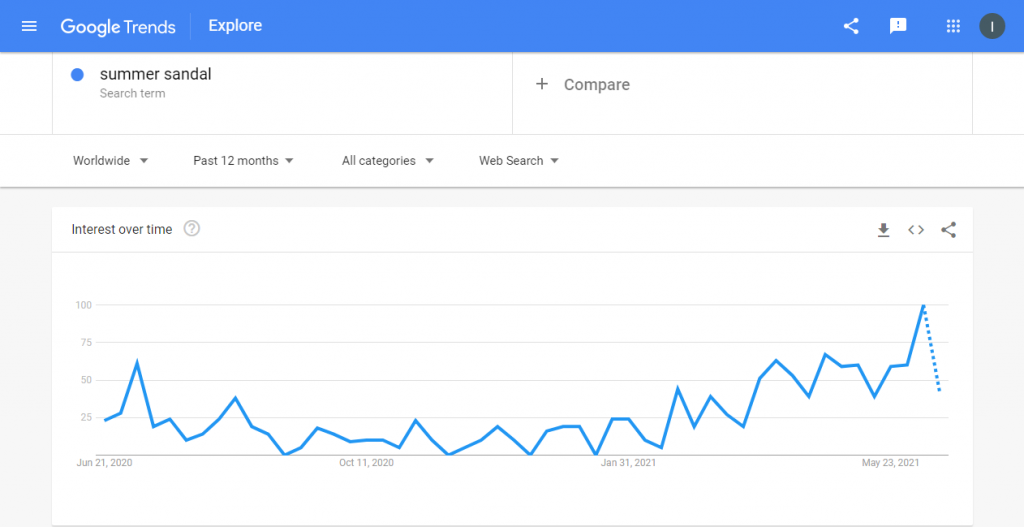This screenshot has width=1024, height=527.
Task: Expand the All categories dropdown
Action: click(388, 161)
